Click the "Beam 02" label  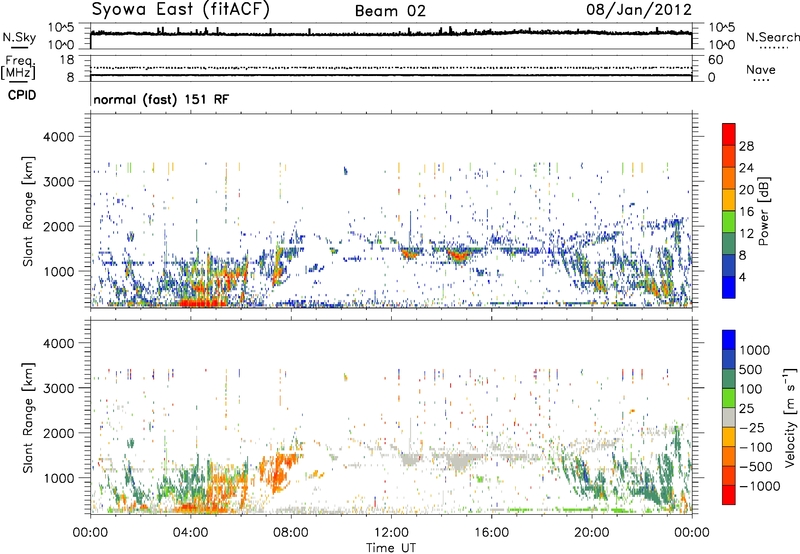click(390, 11)
